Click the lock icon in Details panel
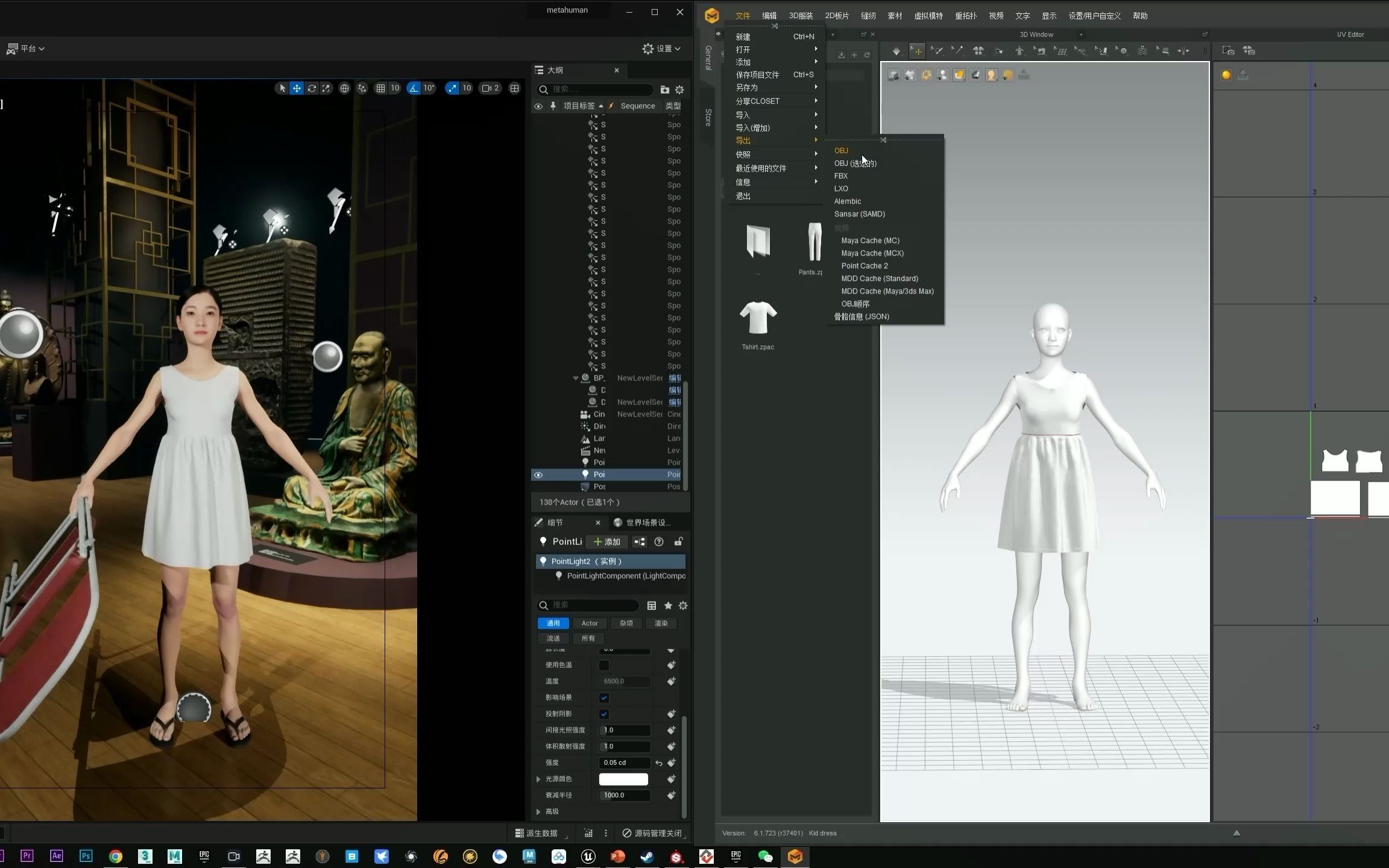1389x868 pixels. click(678, 542)
